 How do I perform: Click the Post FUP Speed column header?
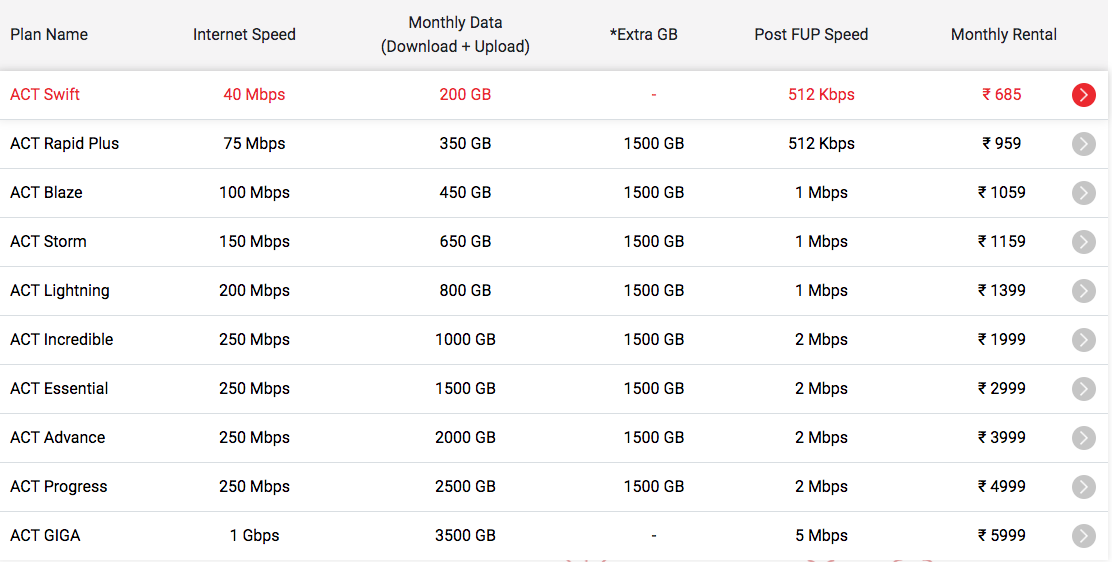point(811,34)
